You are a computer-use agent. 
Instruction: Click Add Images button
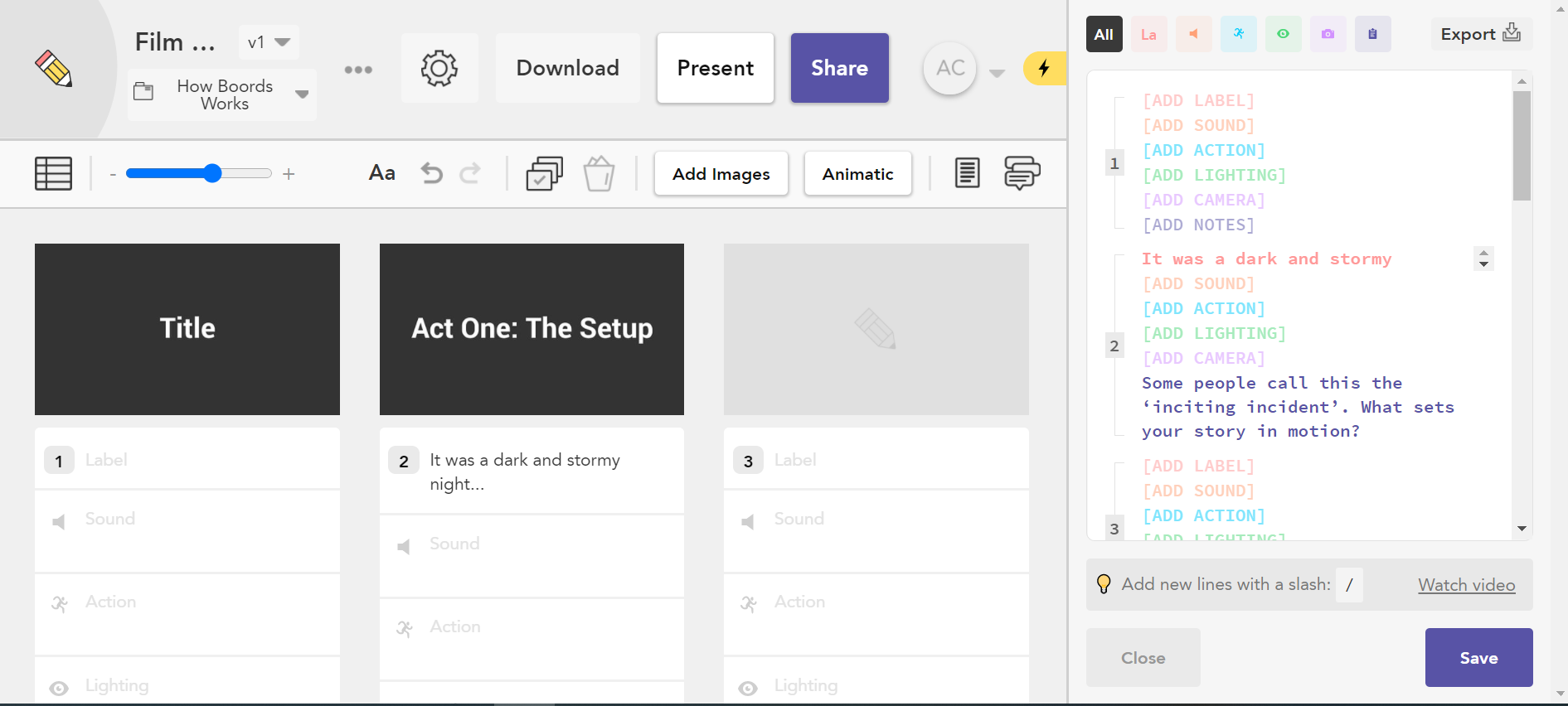(x=721, y=173)
